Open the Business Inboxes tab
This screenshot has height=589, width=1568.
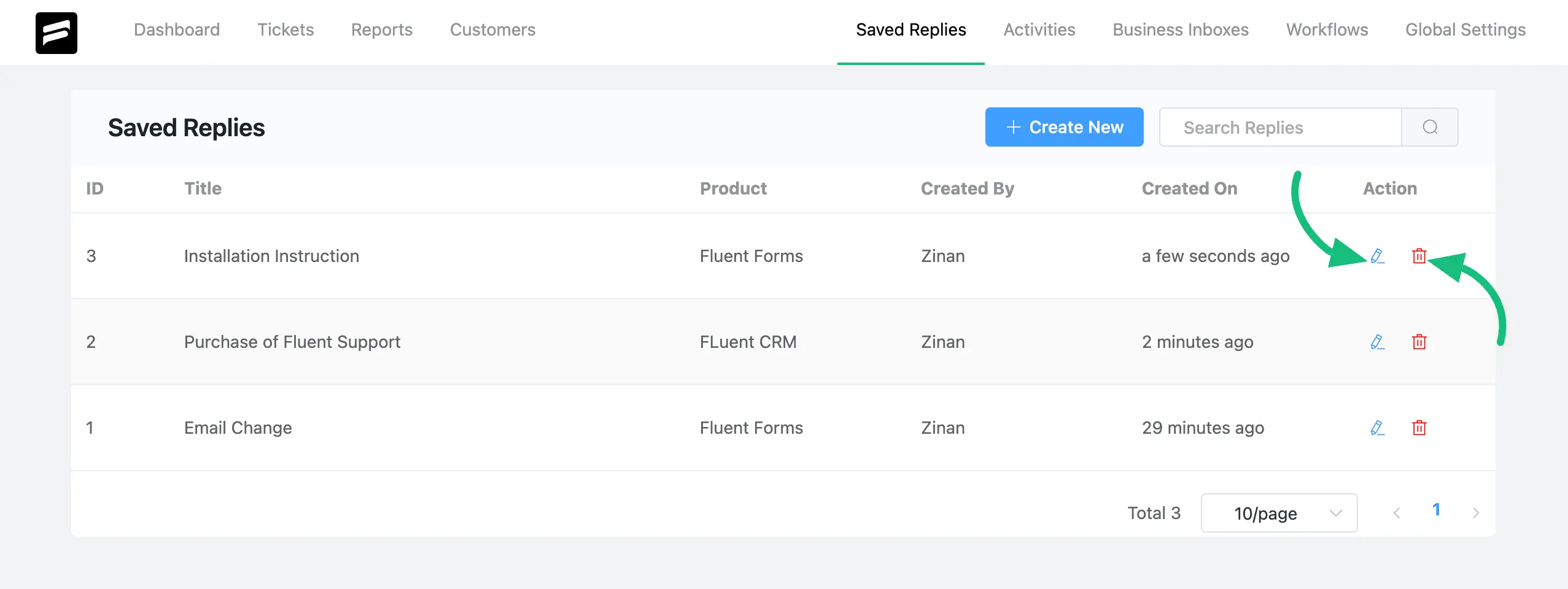click(x=1181, y=29)
